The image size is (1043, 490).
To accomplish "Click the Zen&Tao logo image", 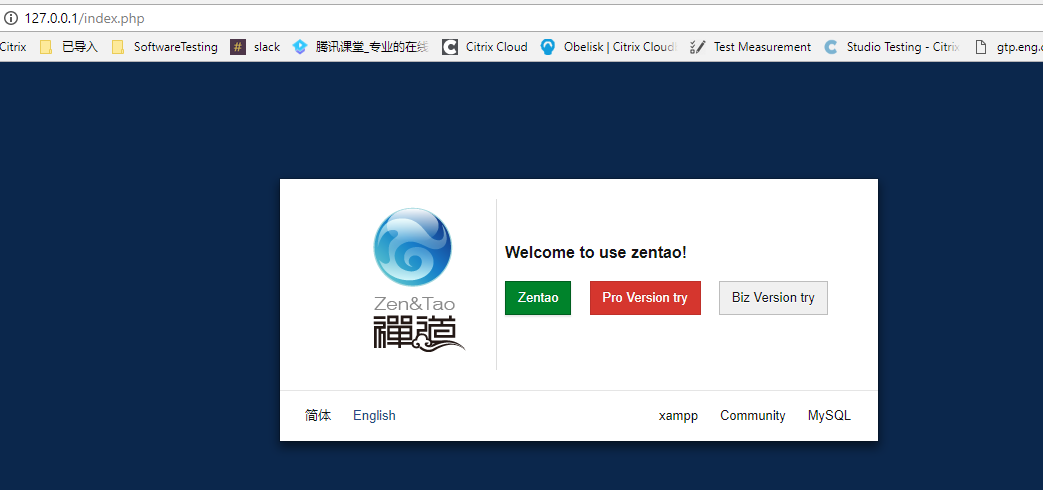I will [418, 279].
